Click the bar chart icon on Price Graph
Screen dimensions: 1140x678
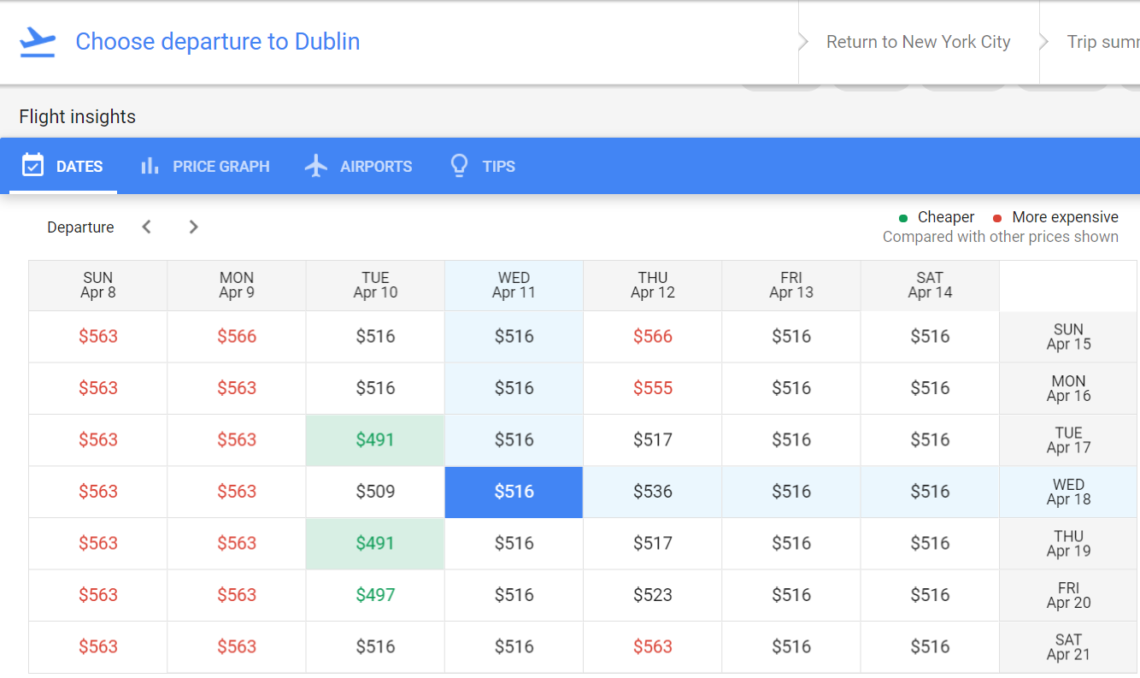pyautogui.click(x=150, y=166)
